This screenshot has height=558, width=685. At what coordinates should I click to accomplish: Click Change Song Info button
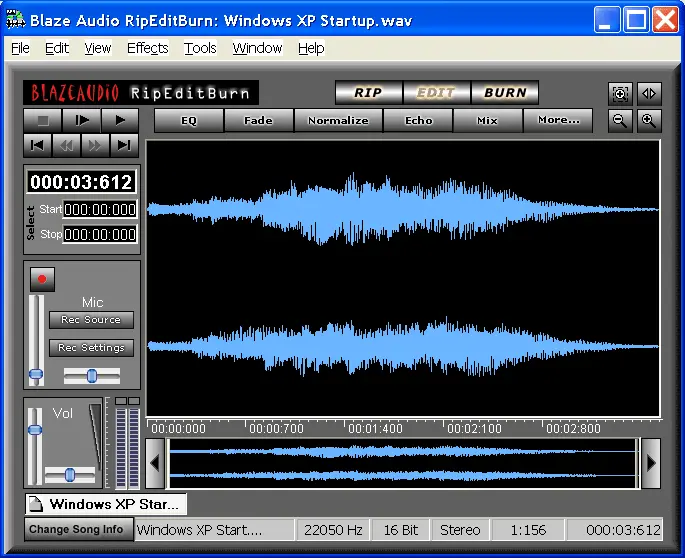click(x=79, y=529)
